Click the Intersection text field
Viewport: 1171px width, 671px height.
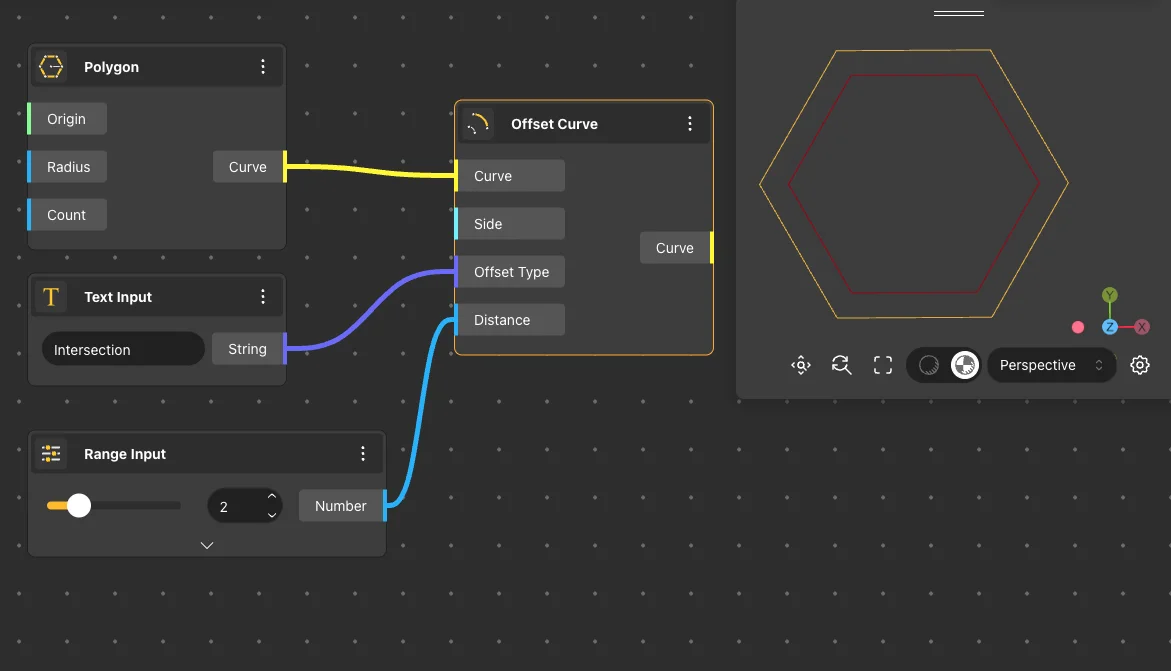tap(122, 349)
